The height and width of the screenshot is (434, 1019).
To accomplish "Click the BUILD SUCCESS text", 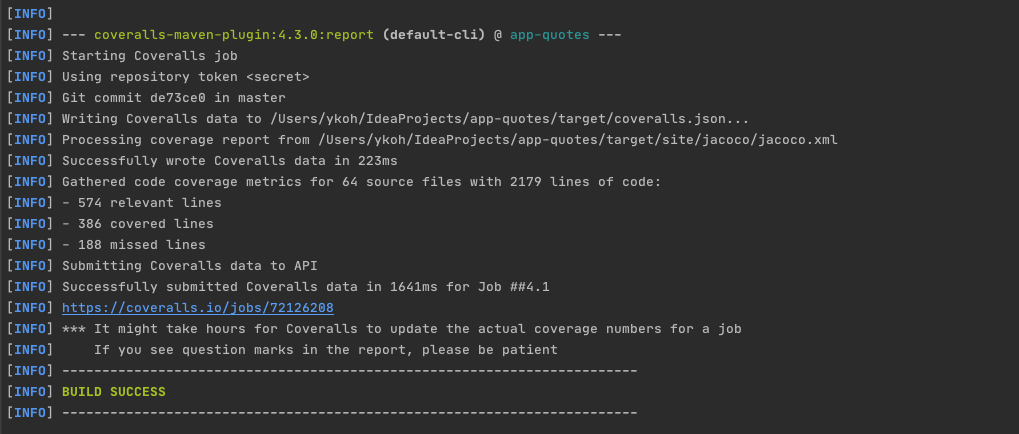I will (x=113, y=391).
